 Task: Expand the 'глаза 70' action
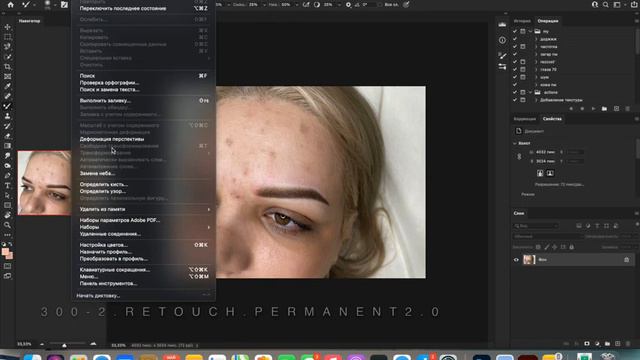coord(536,69)
